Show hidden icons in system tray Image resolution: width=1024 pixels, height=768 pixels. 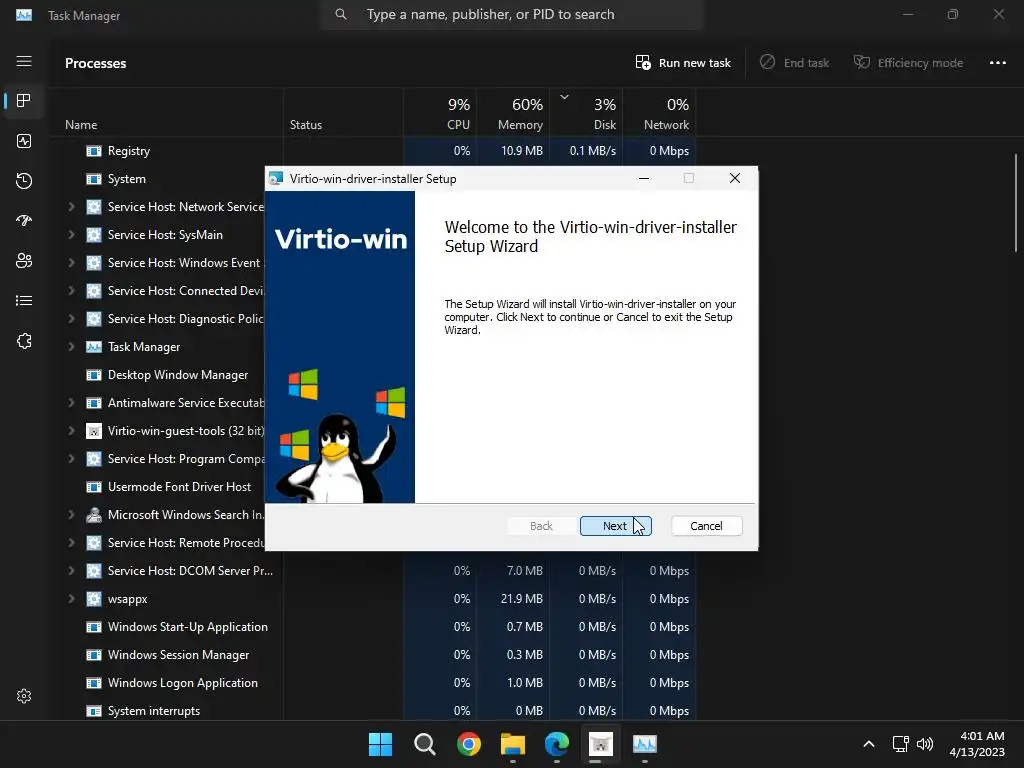click(869, 744)
